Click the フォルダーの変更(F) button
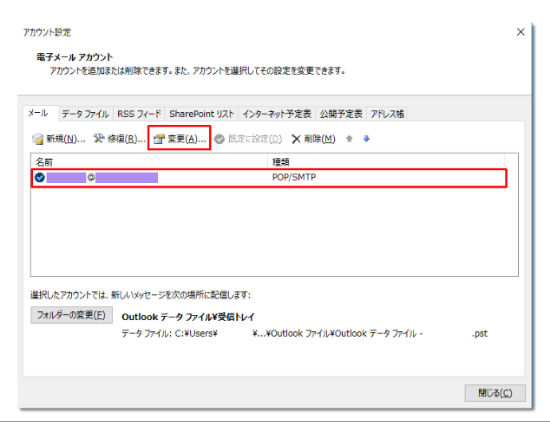 click(x=72, y=315)
